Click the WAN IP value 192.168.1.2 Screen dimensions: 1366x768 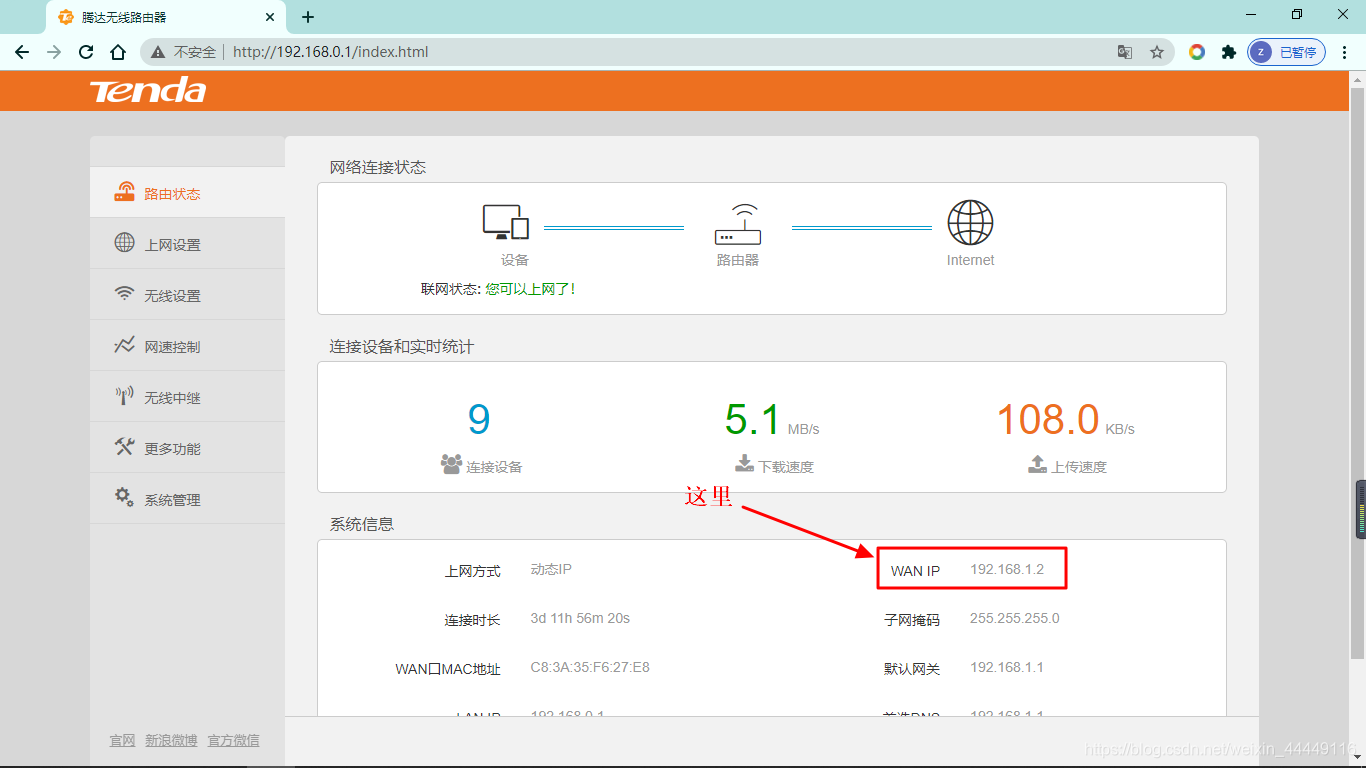[1007, 569]
